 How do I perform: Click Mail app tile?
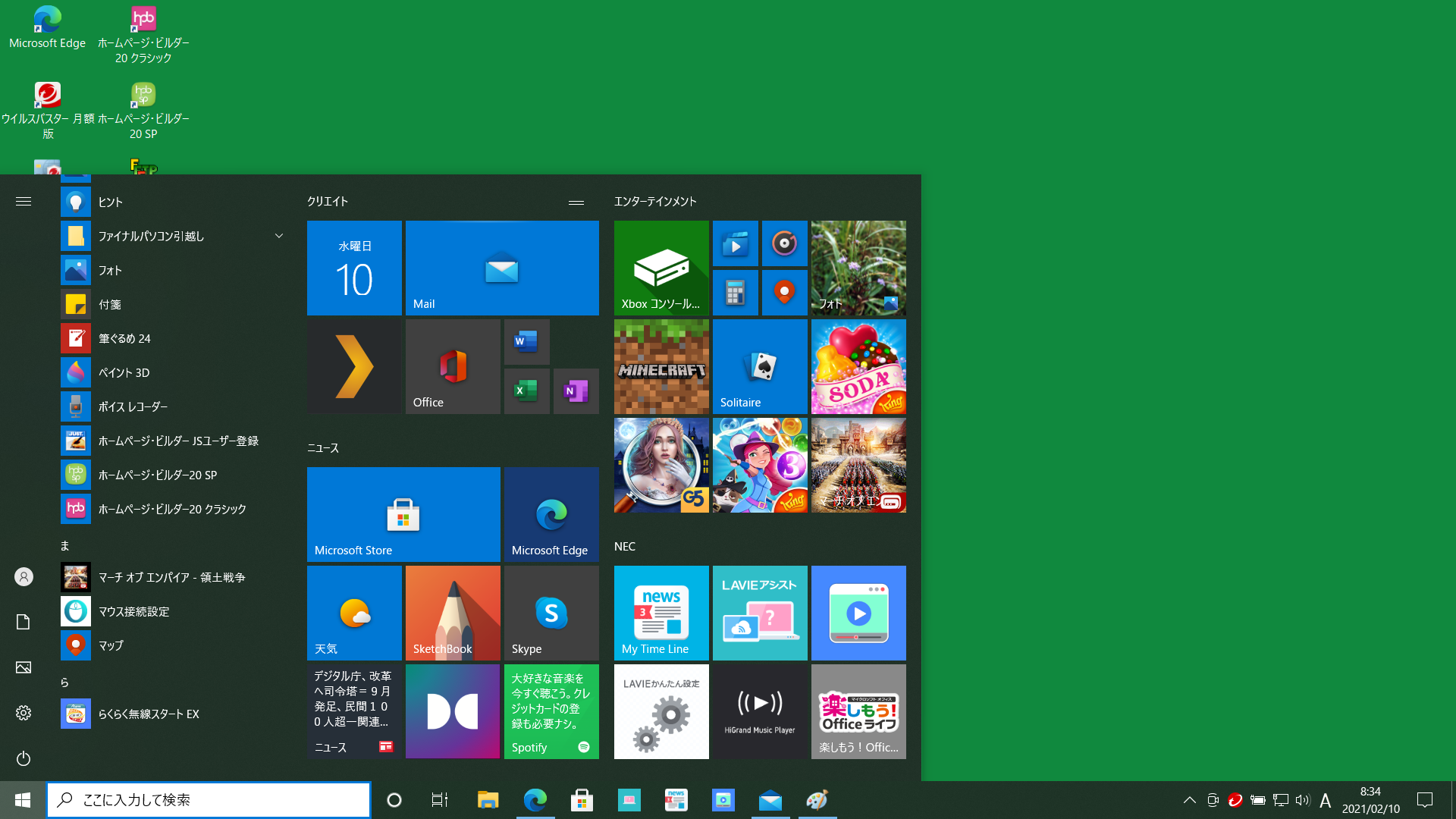pyautogui.click(x=502, y=268)
